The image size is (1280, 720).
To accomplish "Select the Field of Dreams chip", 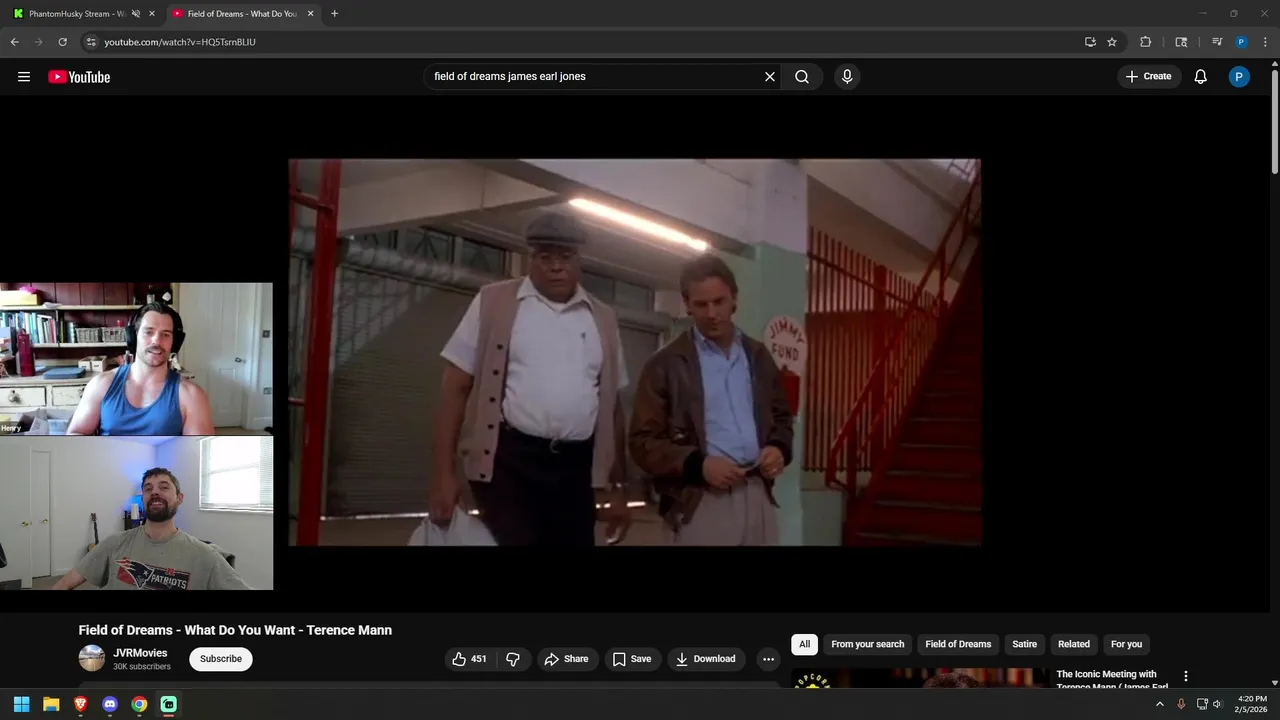I will [x=958, y=644].
